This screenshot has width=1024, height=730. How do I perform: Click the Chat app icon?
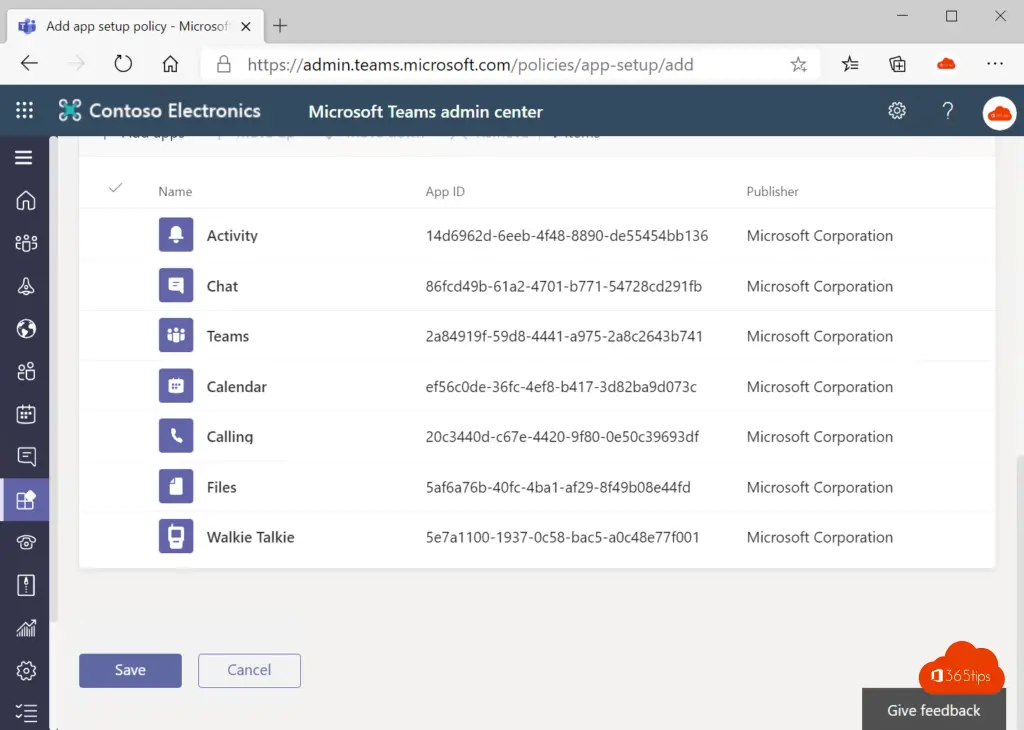point(176,285)
